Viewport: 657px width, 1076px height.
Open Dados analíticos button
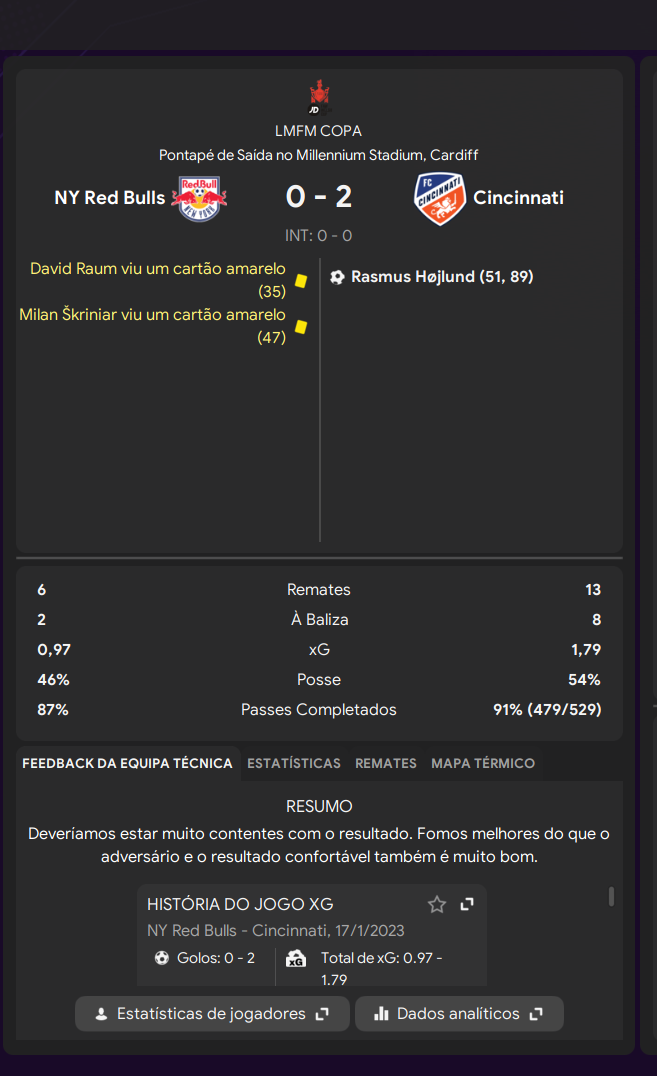459,1014
